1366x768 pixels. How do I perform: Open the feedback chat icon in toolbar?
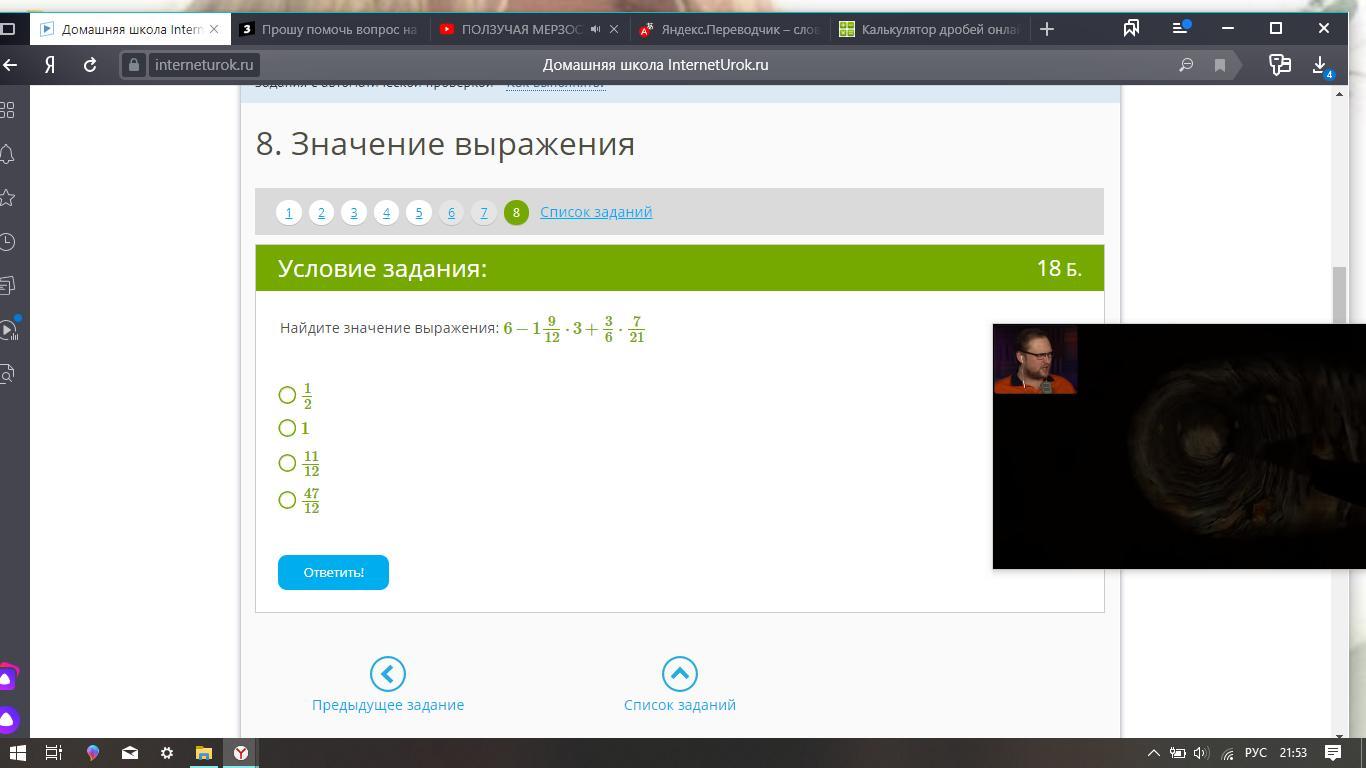pyautogui.click(x=1279, y=65)
